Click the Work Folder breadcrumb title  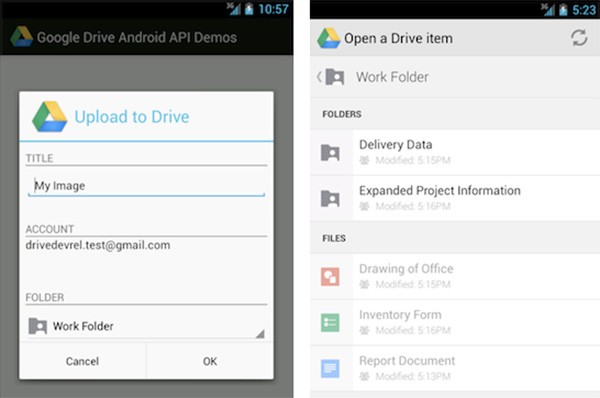coord(392,77)
